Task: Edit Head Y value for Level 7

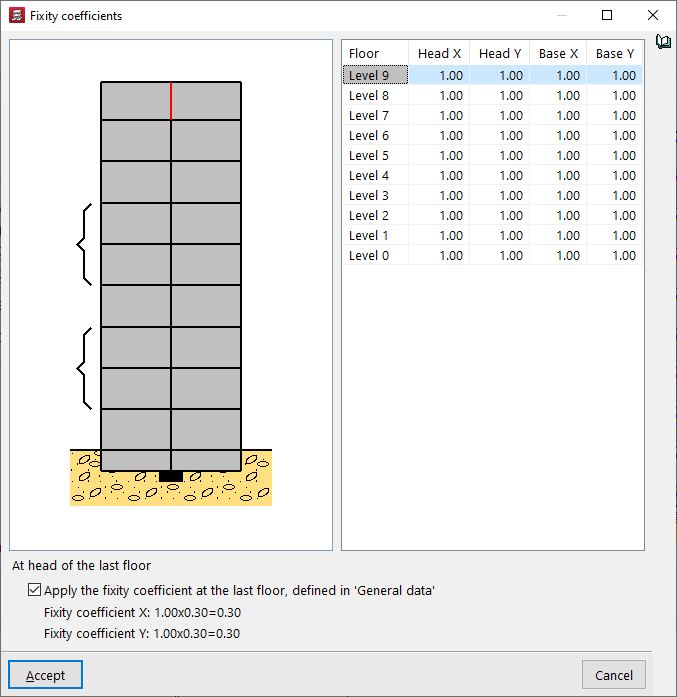Action: pyautogui.click(x=499, y=115)
